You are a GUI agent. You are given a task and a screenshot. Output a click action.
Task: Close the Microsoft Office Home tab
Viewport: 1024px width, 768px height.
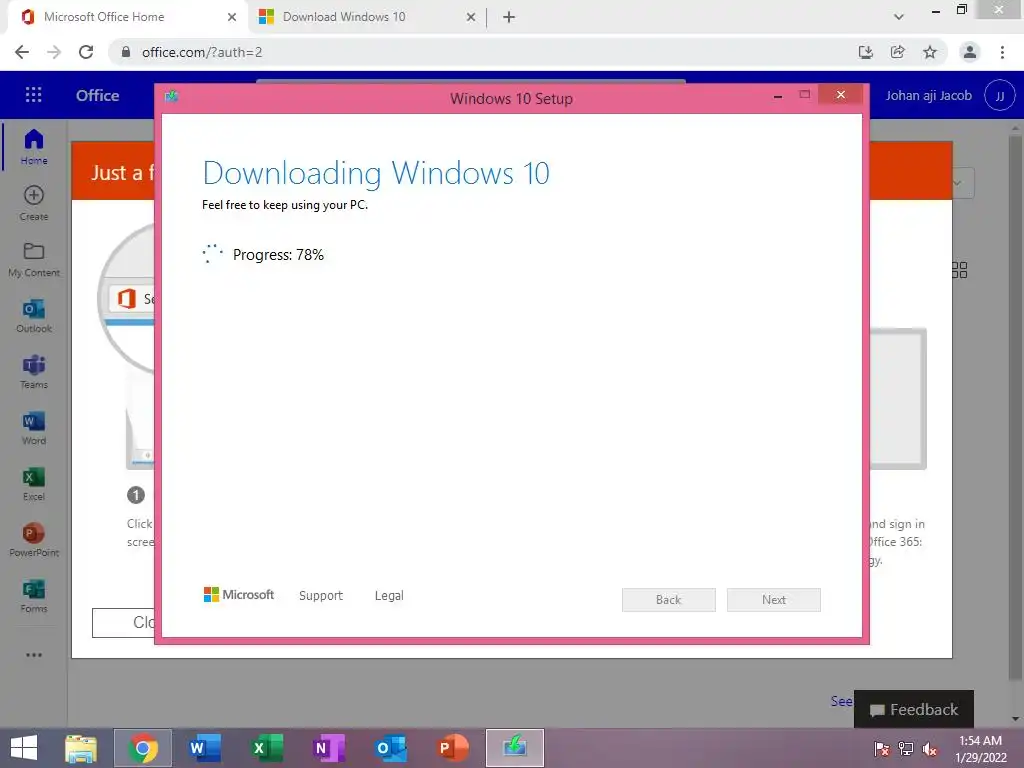point(232,17)
